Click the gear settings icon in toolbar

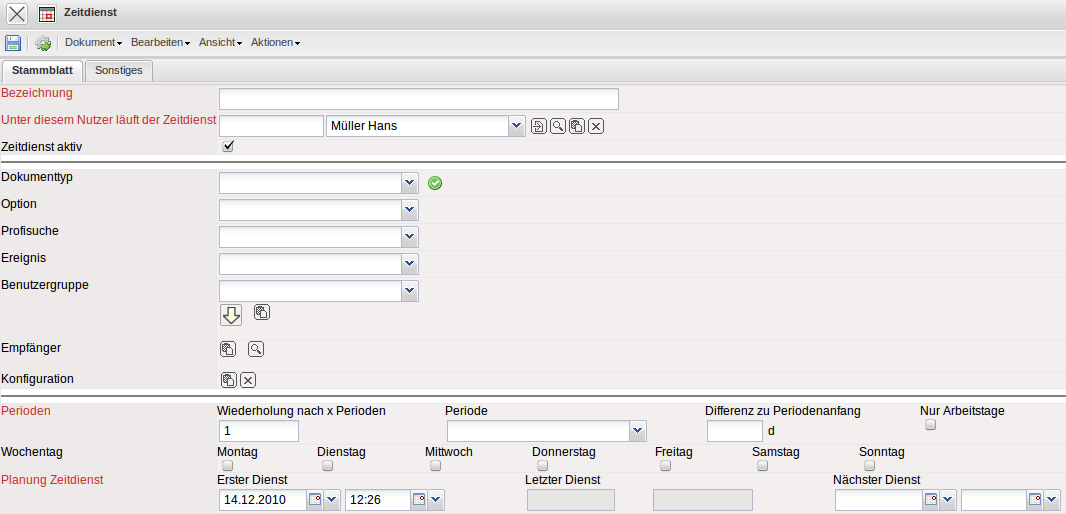click(43, 43)
